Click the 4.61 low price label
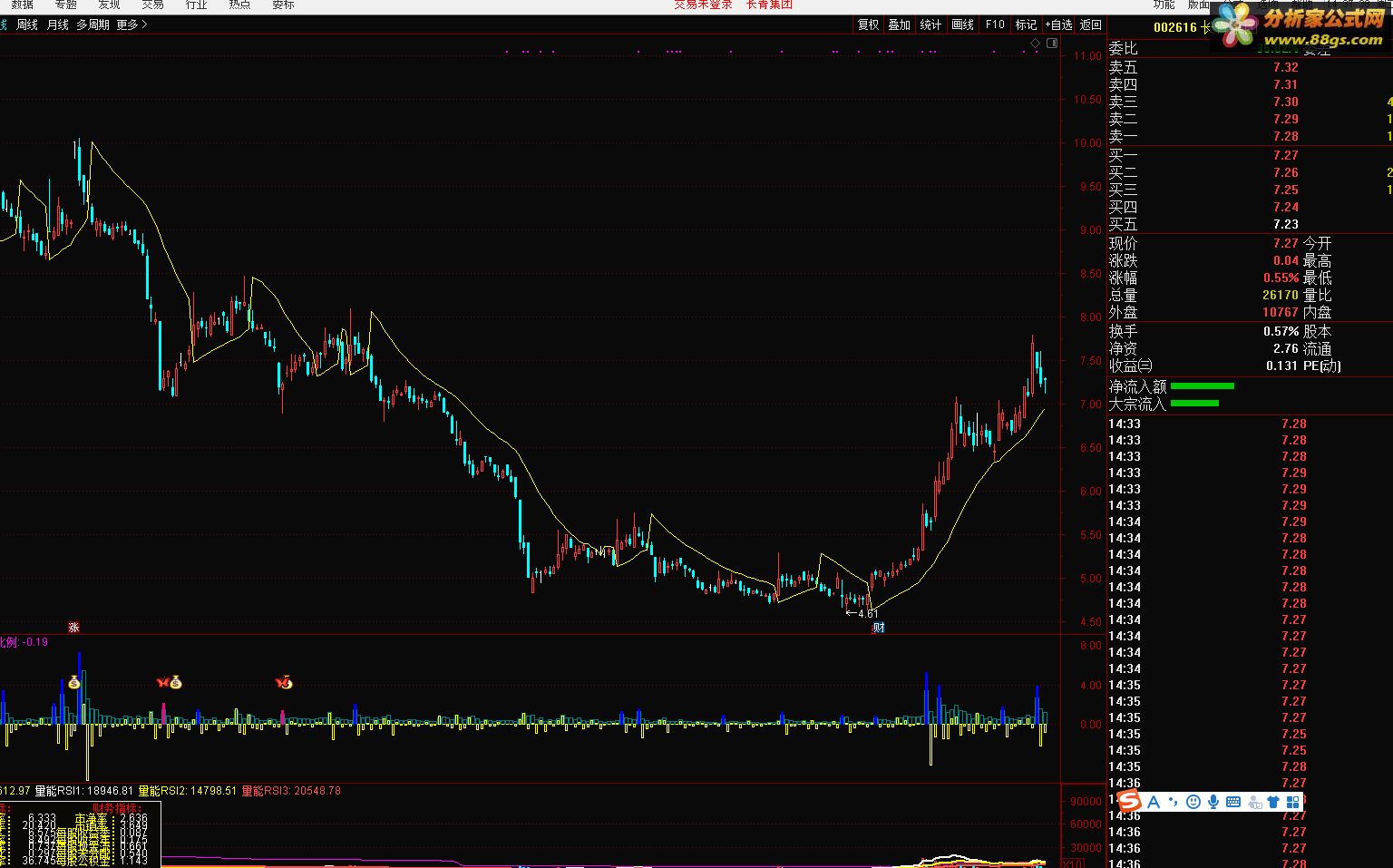1393x868 pixels. 867,614
